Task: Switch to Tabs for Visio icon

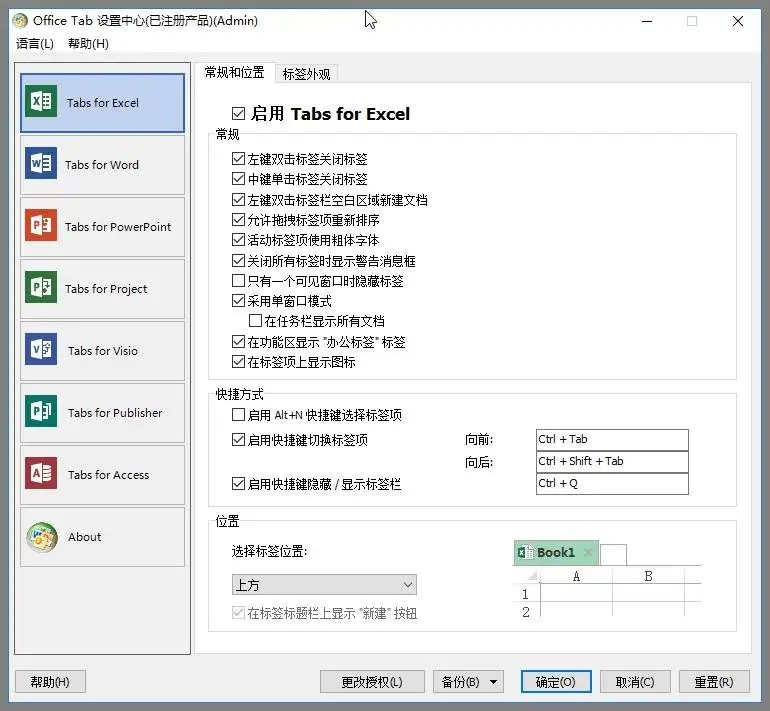Action: [42, 351]
